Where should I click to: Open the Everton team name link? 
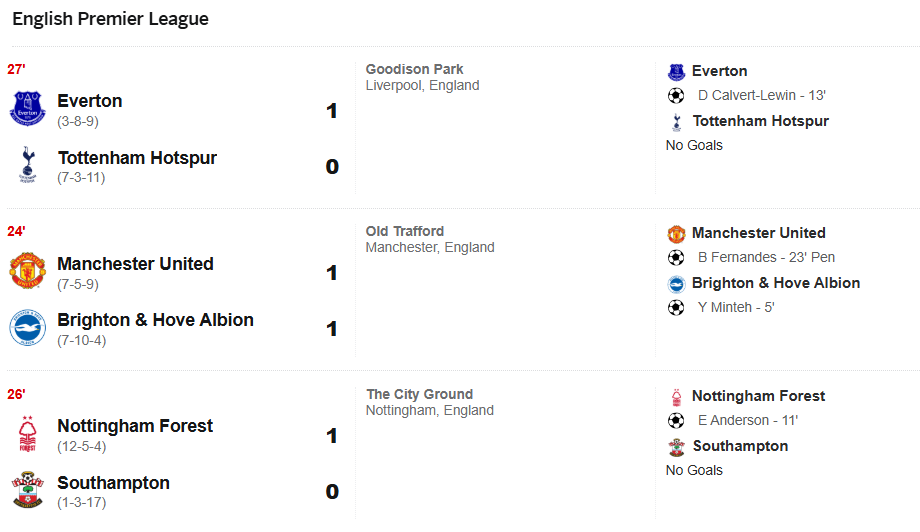click(90, 101)
